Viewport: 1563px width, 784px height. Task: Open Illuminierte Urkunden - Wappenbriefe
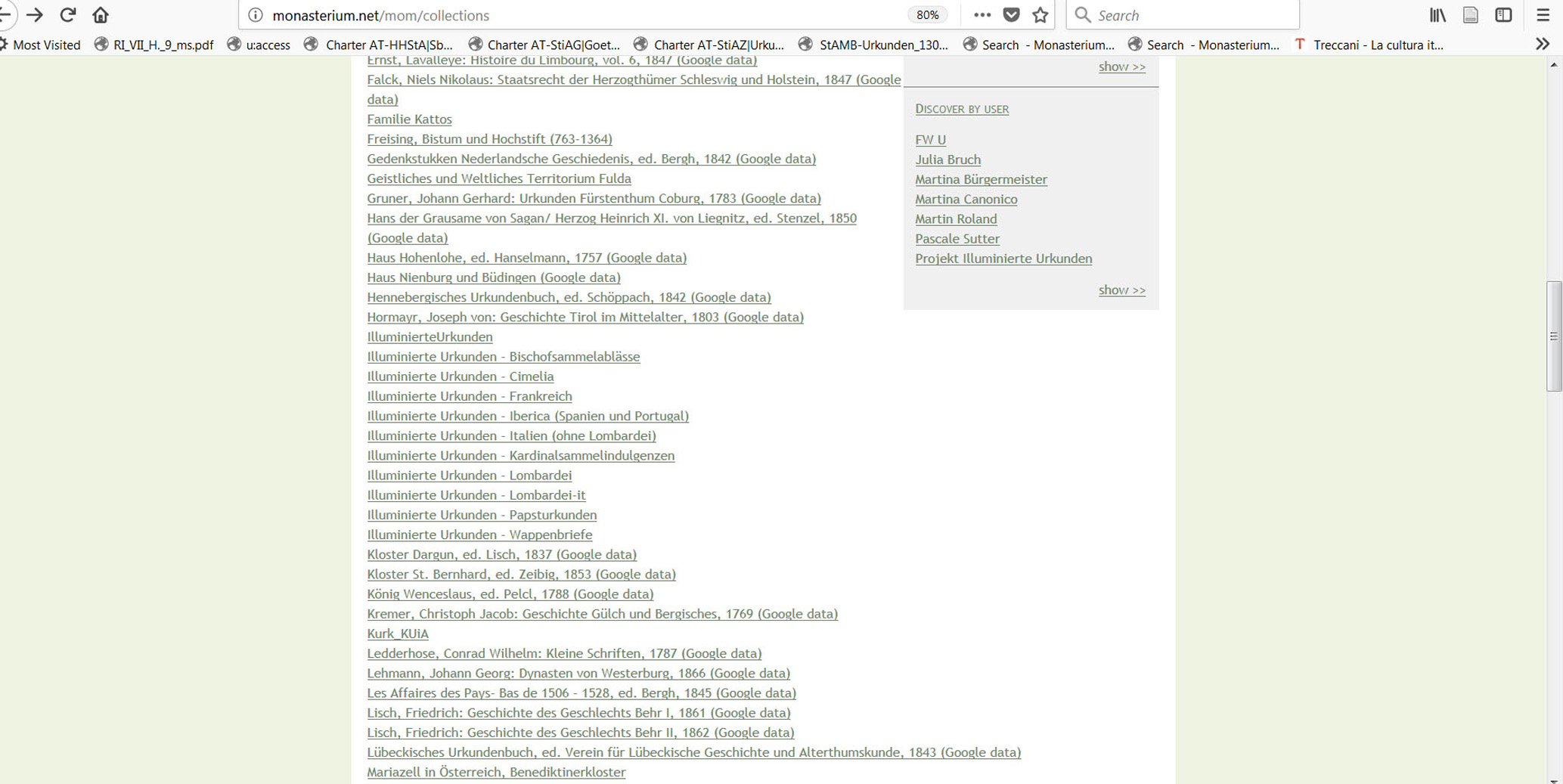tap(479, 535)
